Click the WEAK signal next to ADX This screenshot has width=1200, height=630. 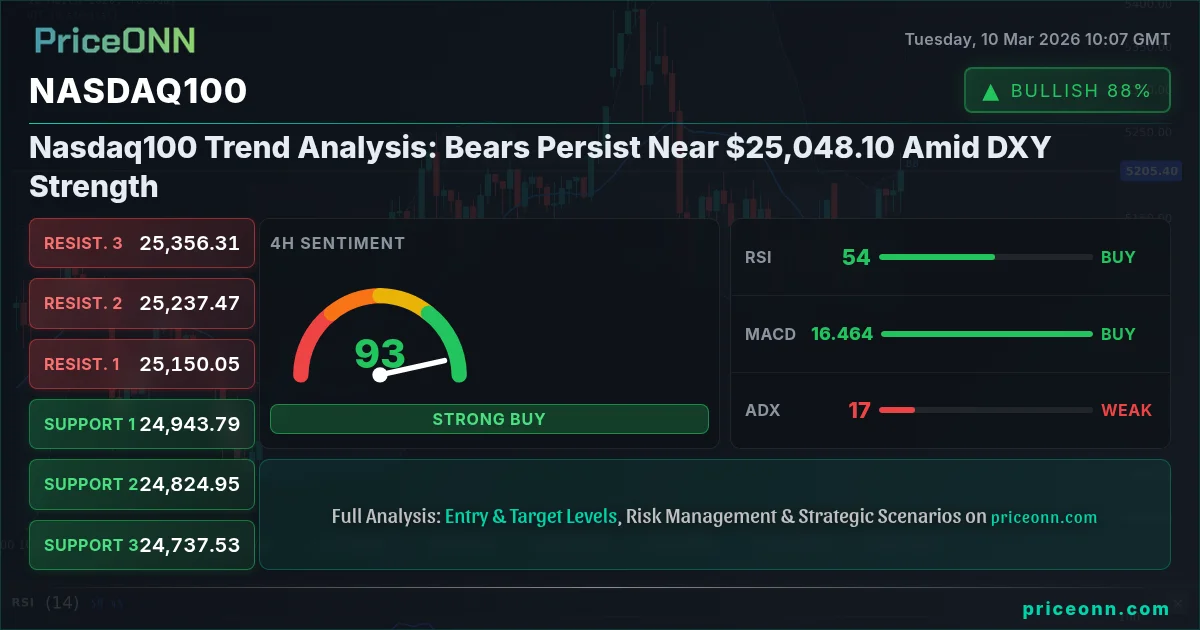tap(1126, 410)
